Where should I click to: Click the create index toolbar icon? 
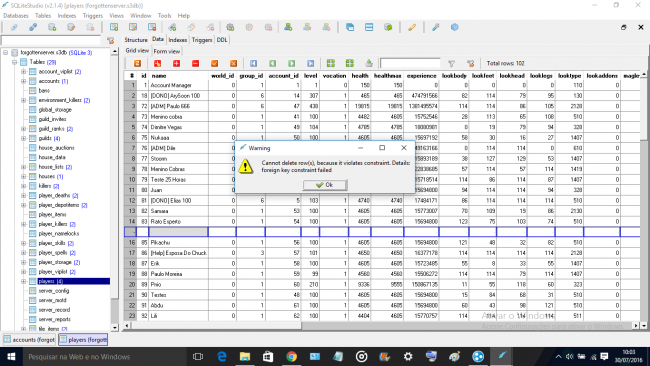click(x=172, y=27)
